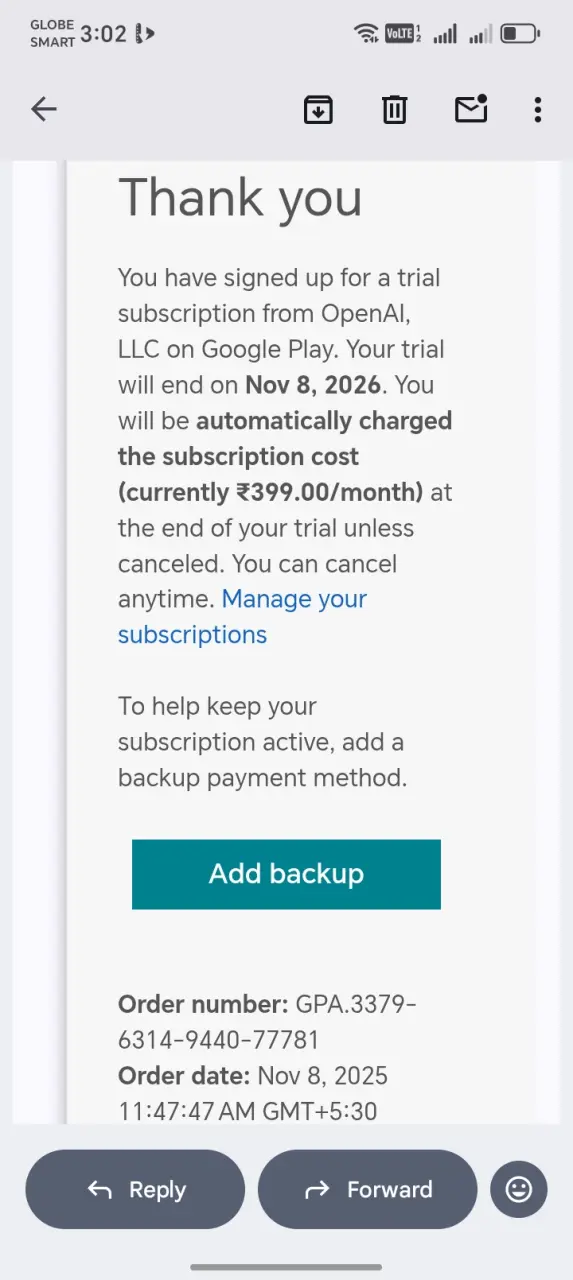The height and width of the screenshot is (1280, 573).
Task: Tap the battery indicator in the status bar
Action: (520, 33)
